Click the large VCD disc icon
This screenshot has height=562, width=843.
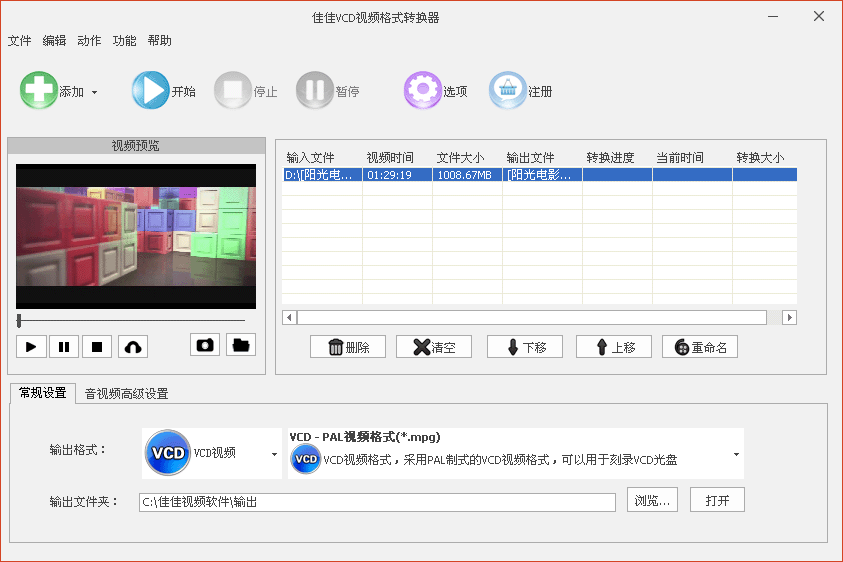[168, 453]
